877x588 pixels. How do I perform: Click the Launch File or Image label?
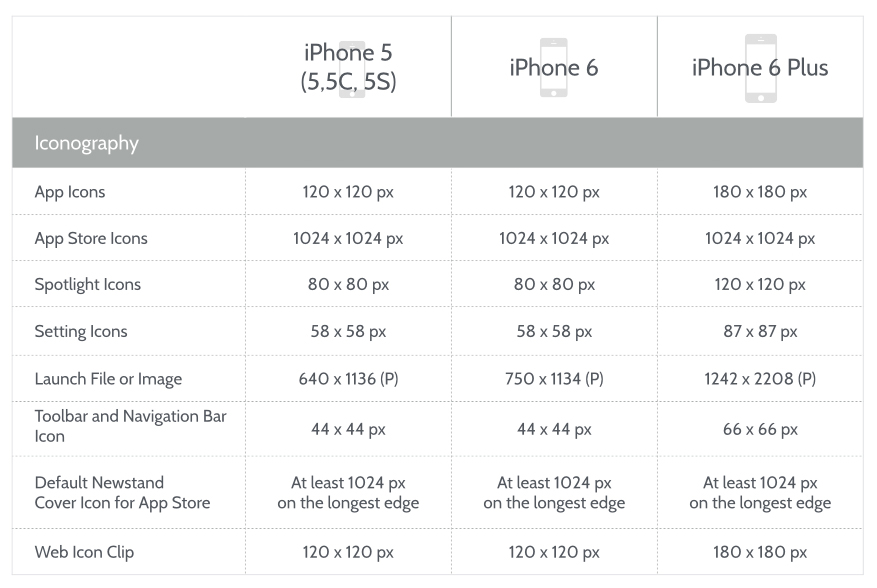coord(108,379)
